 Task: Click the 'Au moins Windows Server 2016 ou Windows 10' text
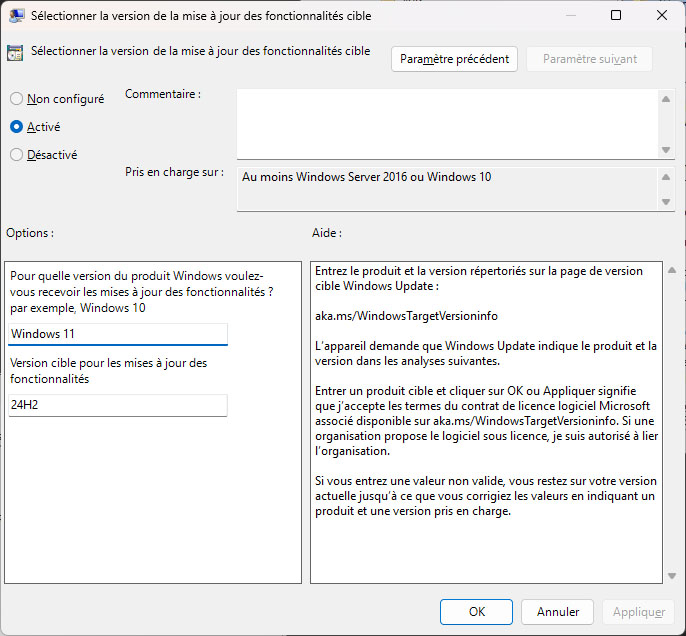pyautogui.click(x=367, y=177)
